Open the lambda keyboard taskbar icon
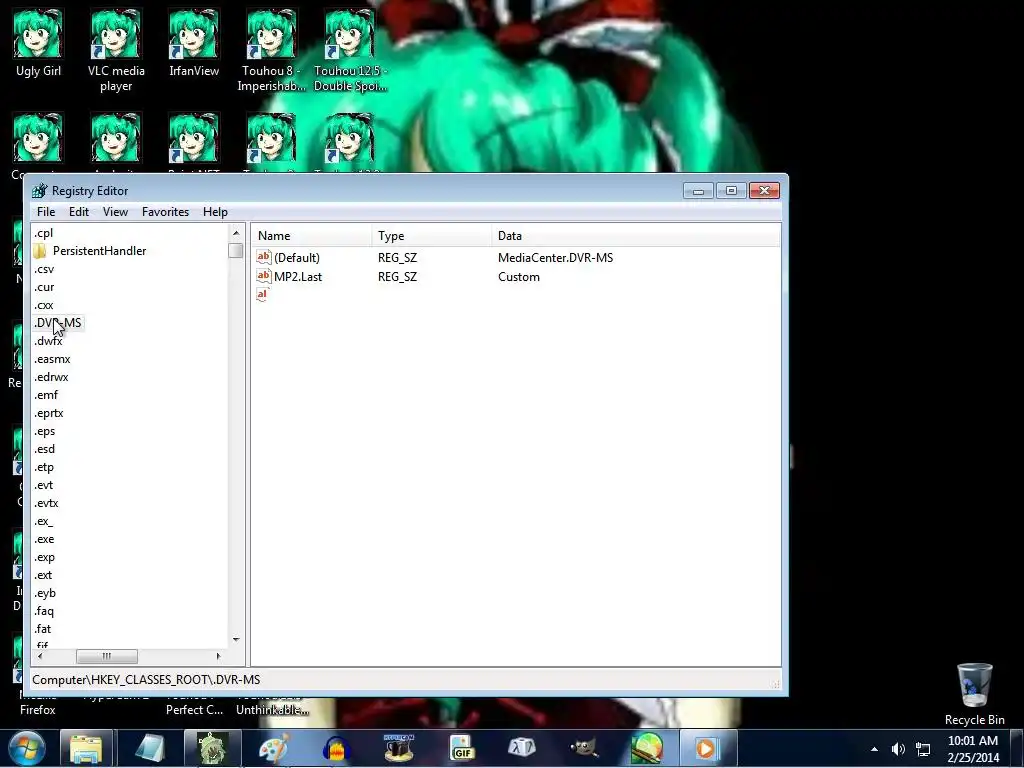The image size is (1024, 768). point(522,749)
